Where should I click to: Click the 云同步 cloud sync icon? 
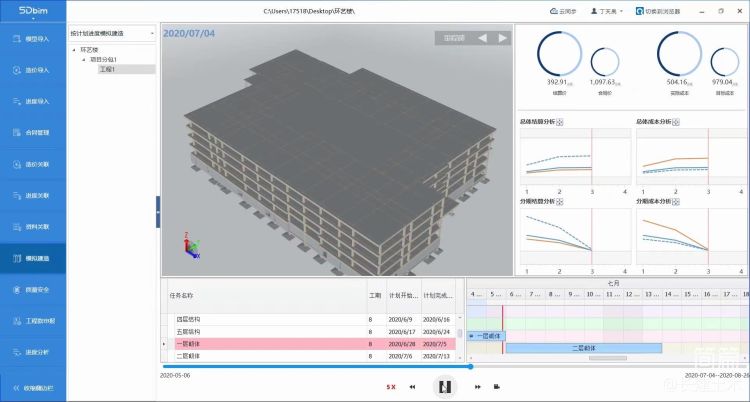(555, 11)
